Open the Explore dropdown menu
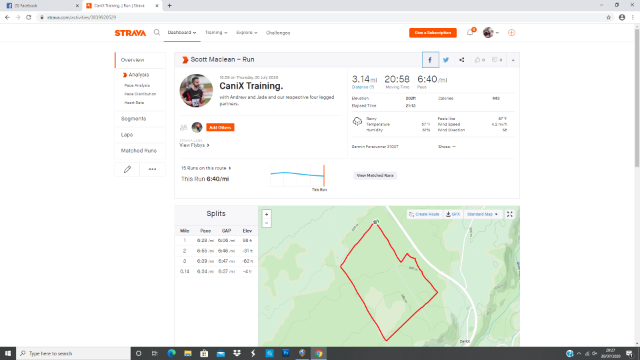640x360 pixels. (x=247, y=33)
